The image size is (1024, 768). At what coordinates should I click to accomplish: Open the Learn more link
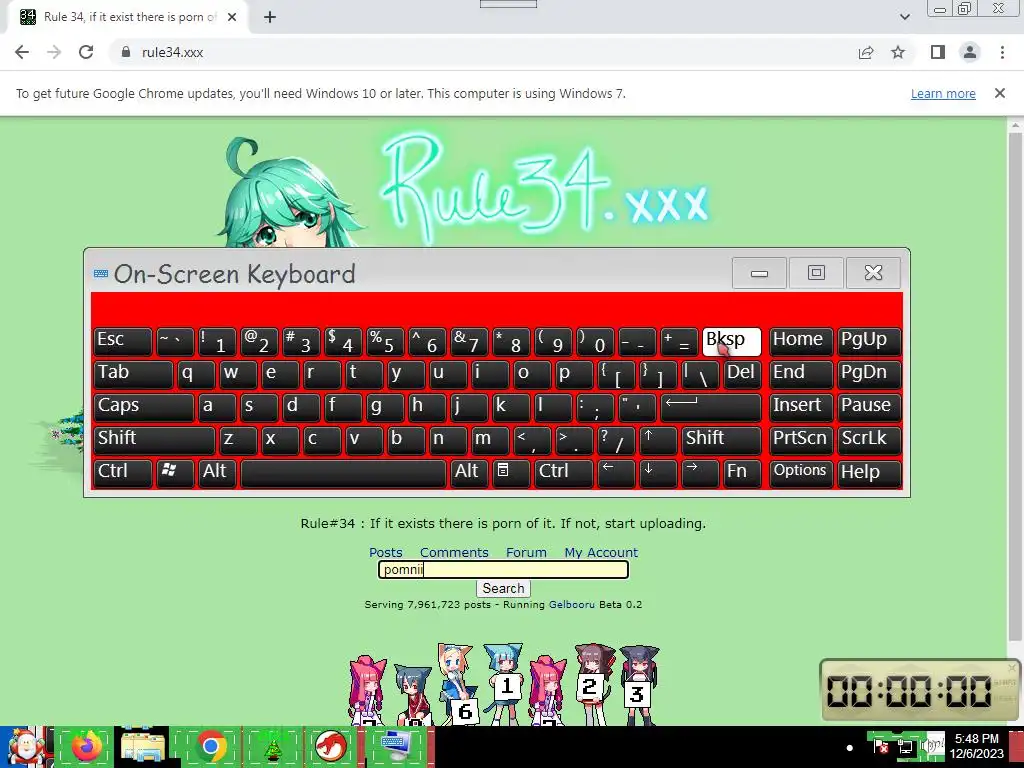tap(943, 93)
